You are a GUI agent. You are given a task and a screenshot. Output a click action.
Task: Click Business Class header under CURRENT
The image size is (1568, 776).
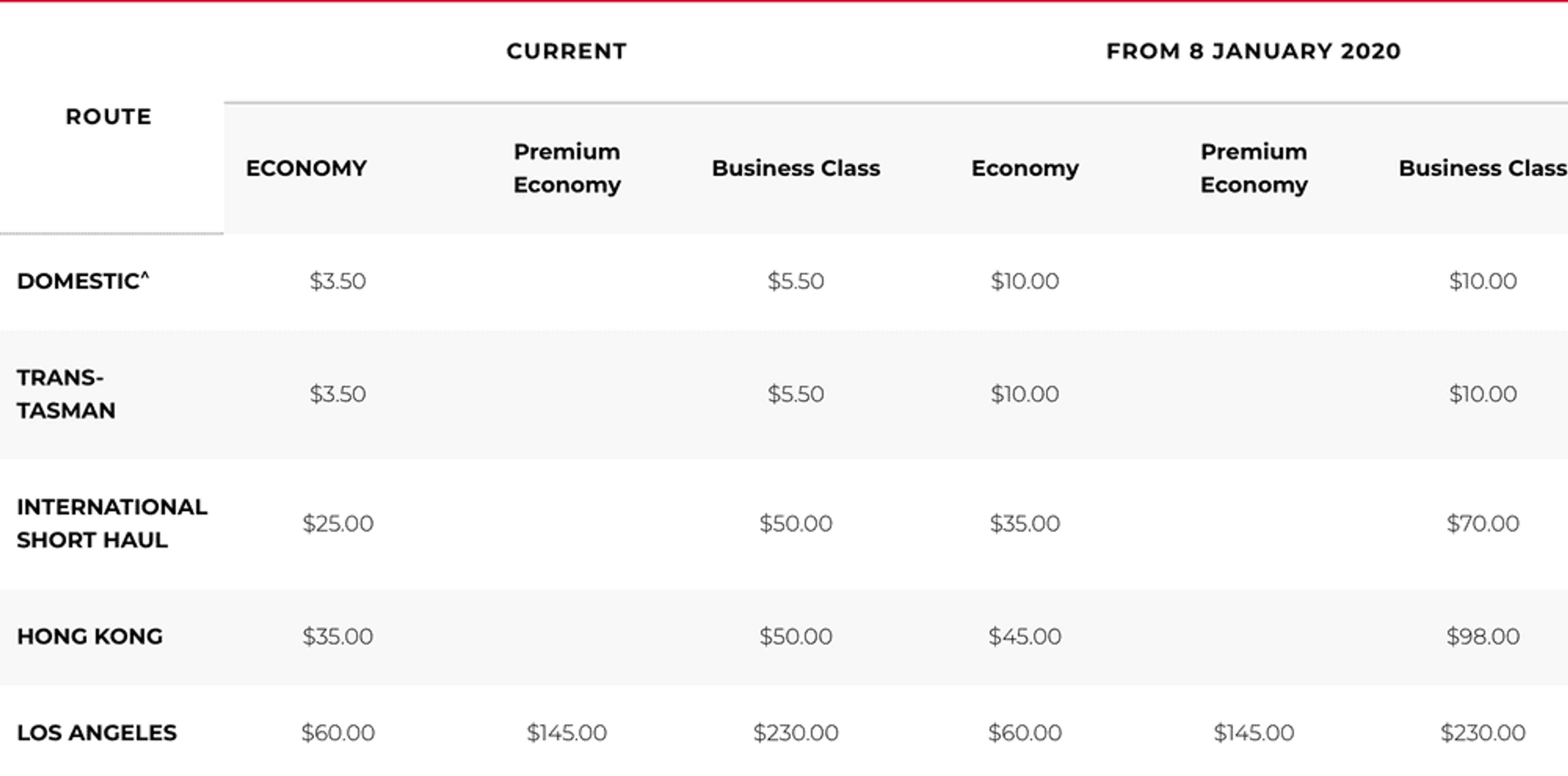795,169
